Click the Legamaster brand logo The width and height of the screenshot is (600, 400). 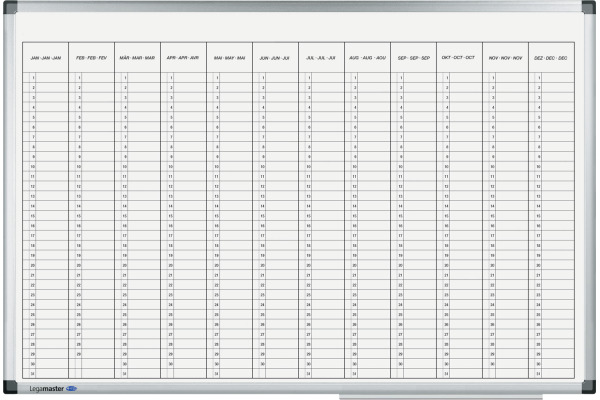click(53, 389)
